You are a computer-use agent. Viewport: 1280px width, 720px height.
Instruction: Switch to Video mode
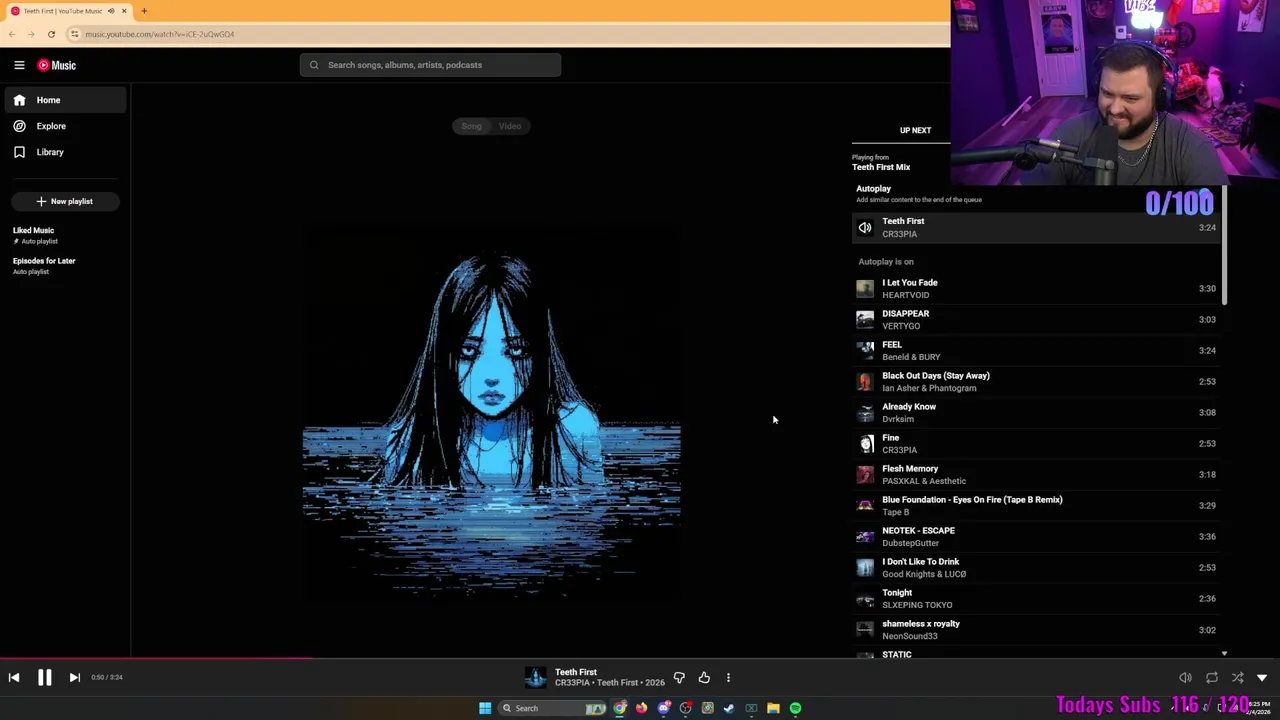tap(510, 126)
